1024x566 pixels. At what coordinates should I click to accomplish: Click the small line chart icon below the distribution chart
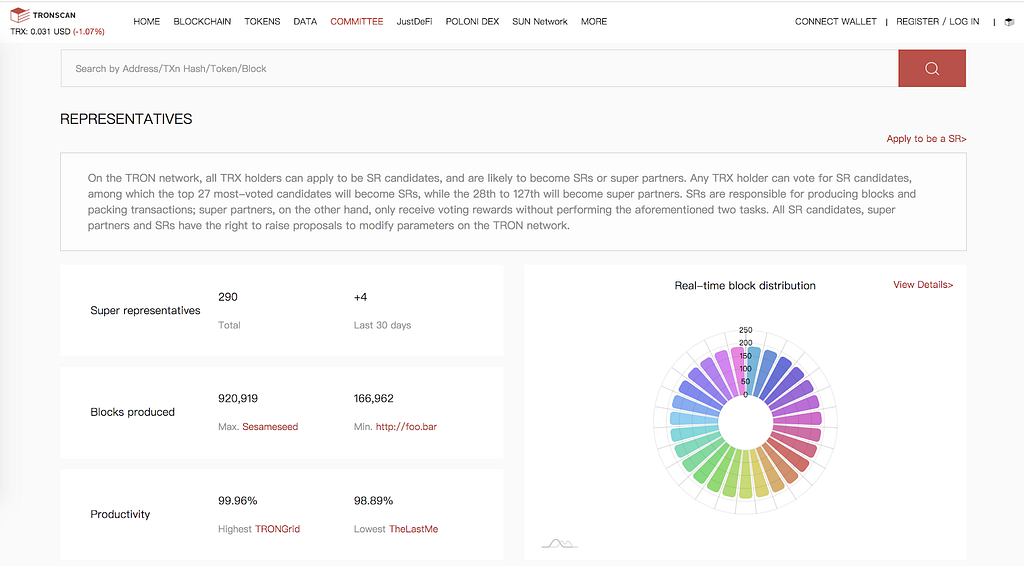point(560,543)
